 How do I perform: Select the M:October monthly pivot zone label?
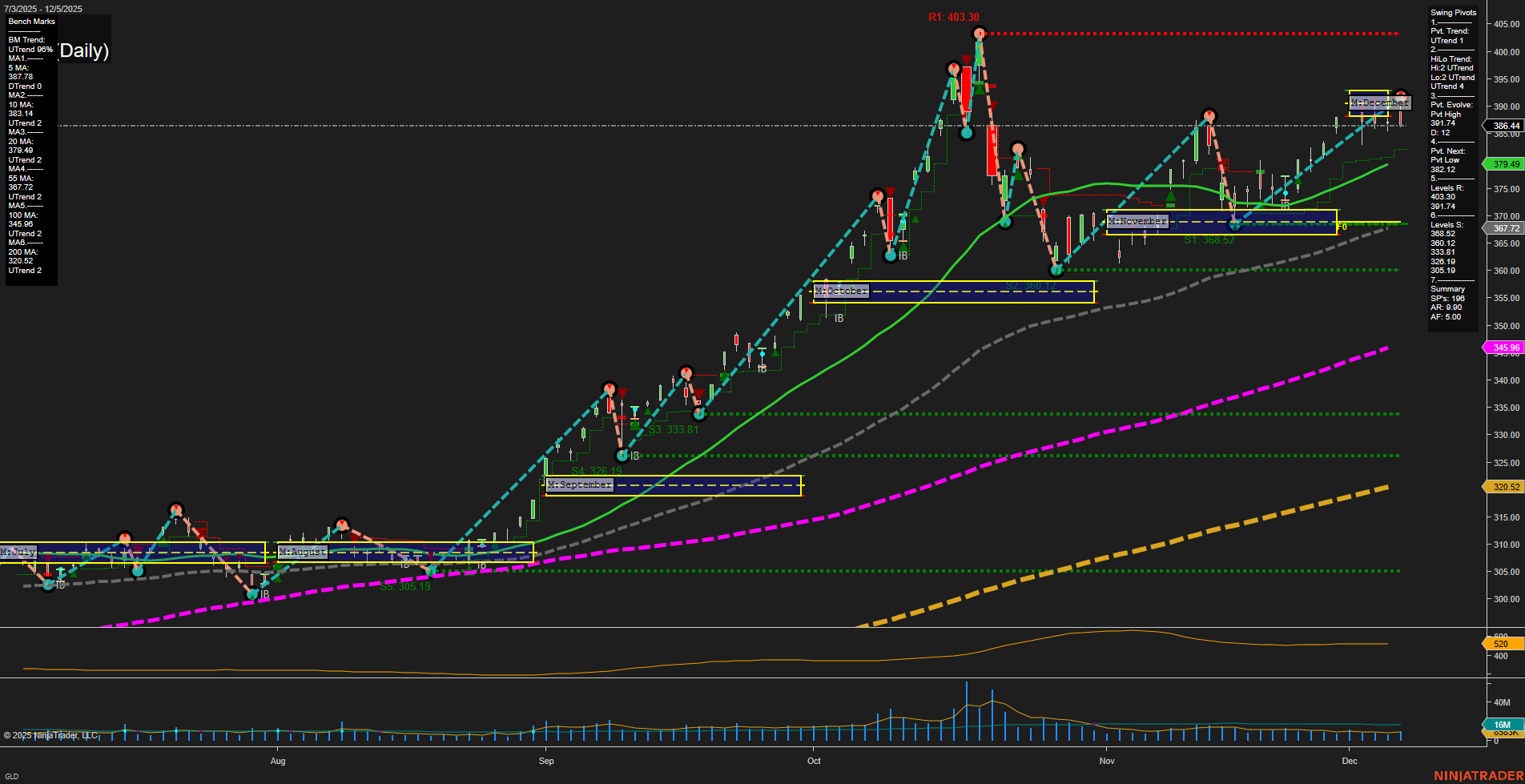(840, 291)
